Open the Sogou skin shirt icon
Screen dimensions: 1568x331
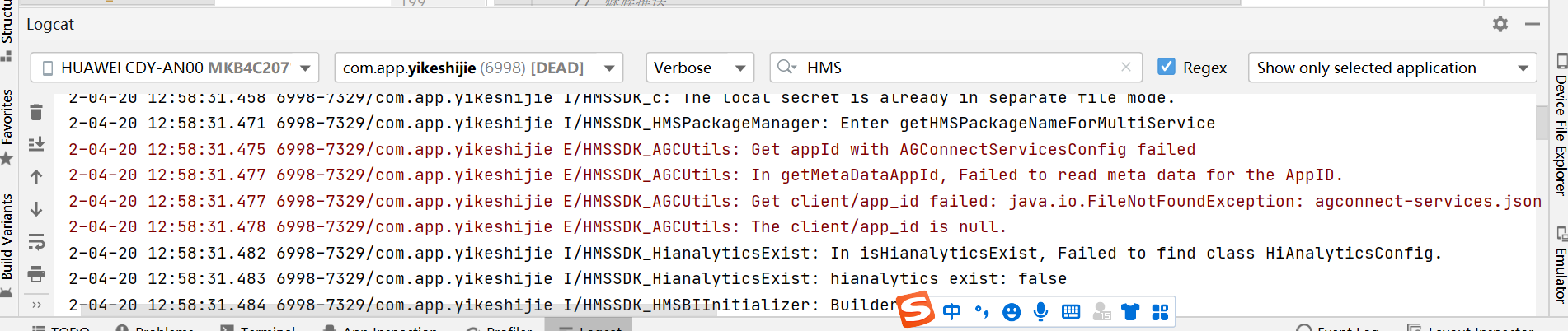tap(1130, 311)
